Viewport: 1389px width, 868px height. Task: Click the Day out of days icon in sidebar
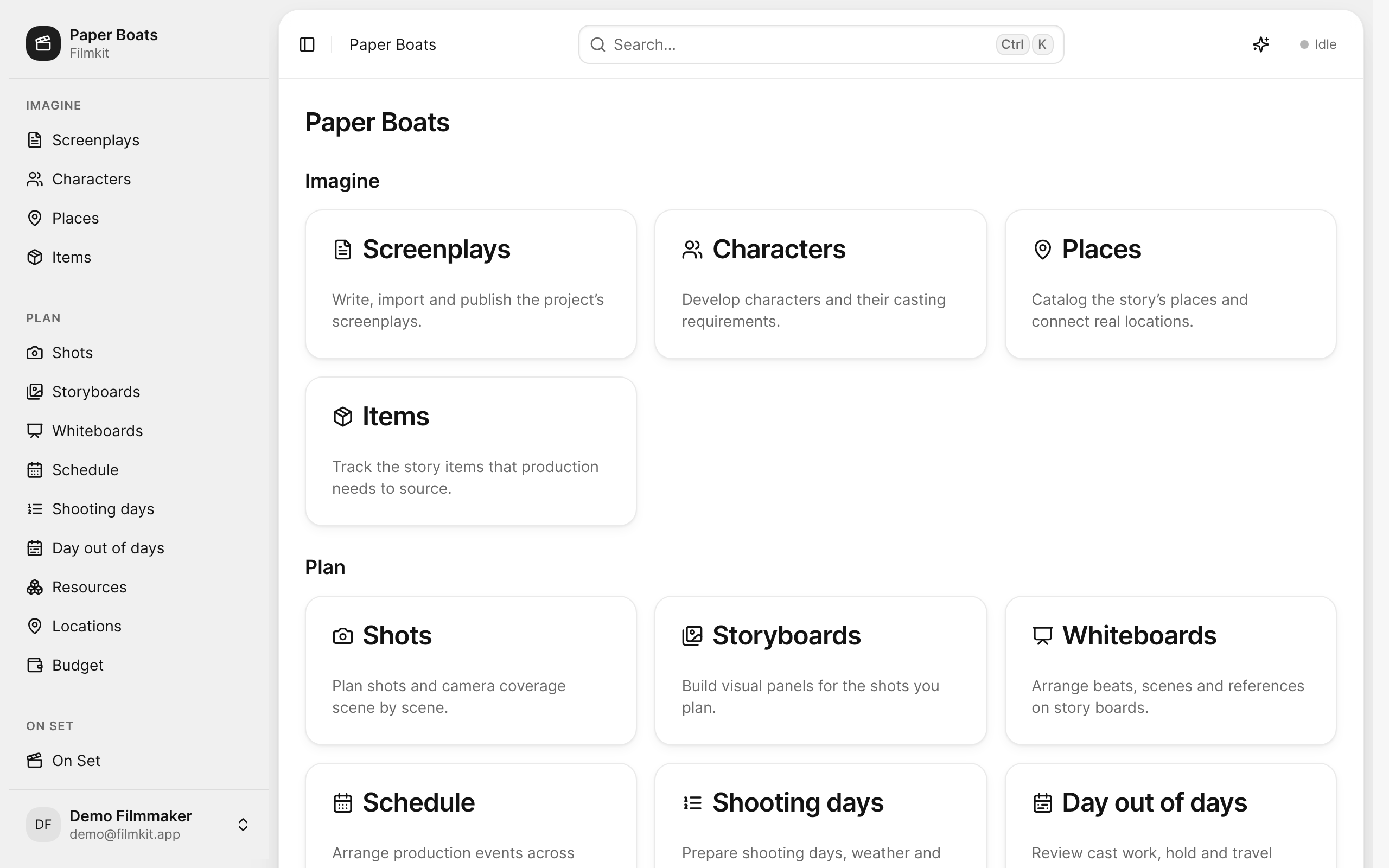tap(34, 548)
